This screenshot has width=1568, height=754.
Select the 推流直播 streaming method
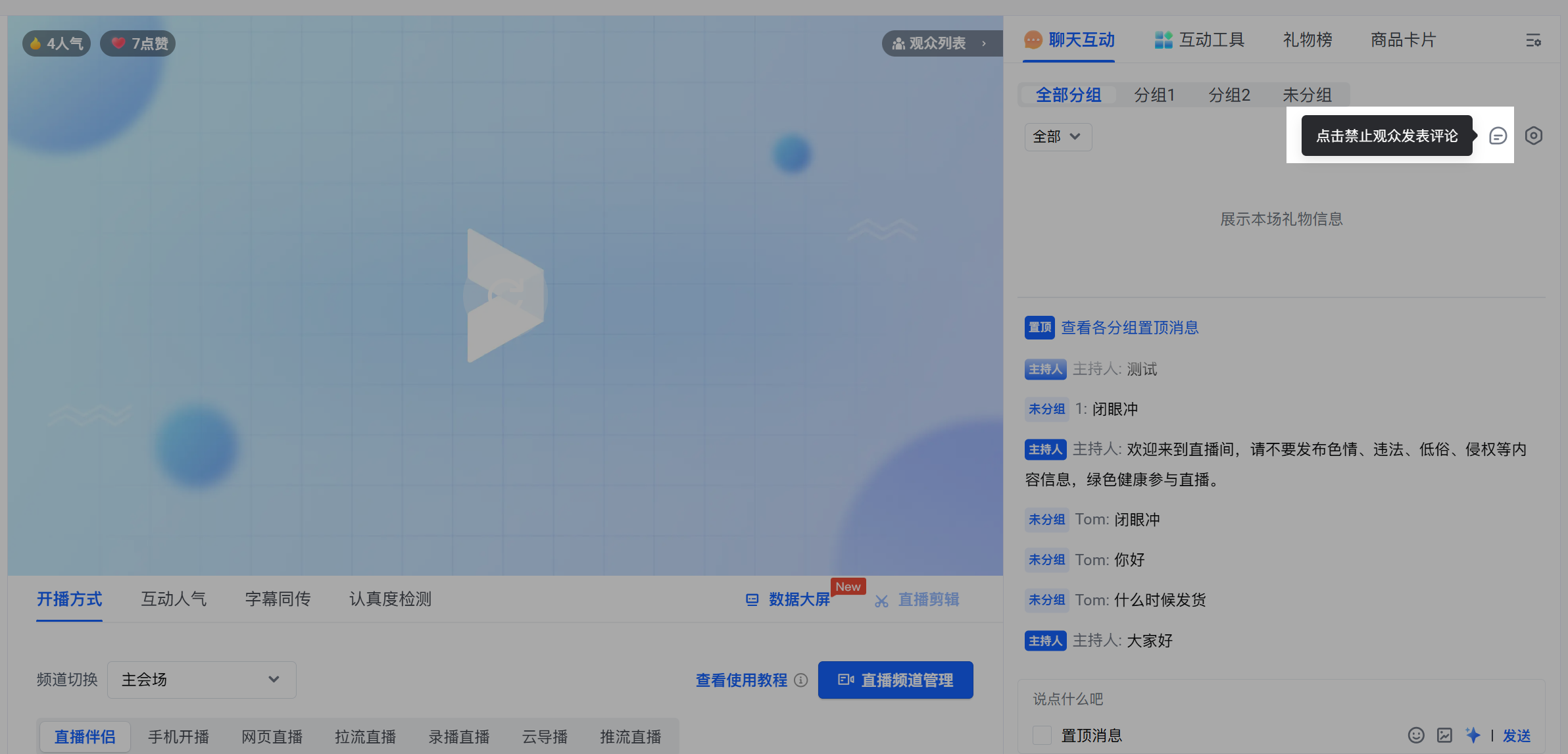click(x=631, y=736)
